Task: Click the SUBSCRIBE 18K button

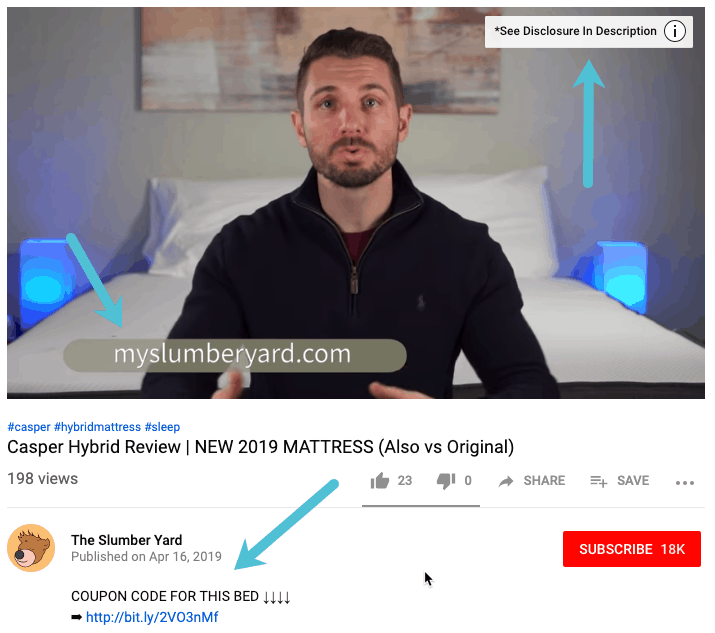Action: coord(632,549)
